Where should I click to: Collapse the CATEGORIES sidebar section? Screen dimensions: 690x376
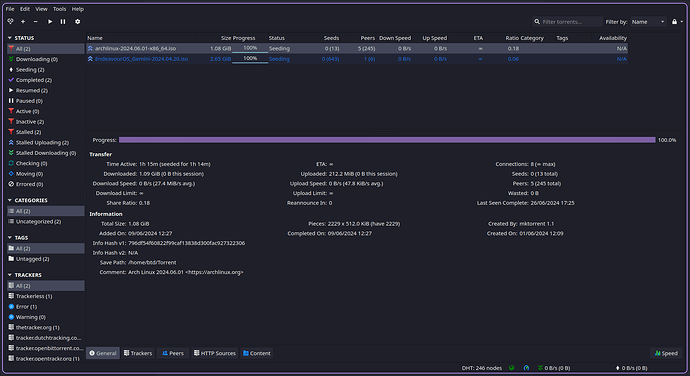pyautogui.click(x=10, y=200)
